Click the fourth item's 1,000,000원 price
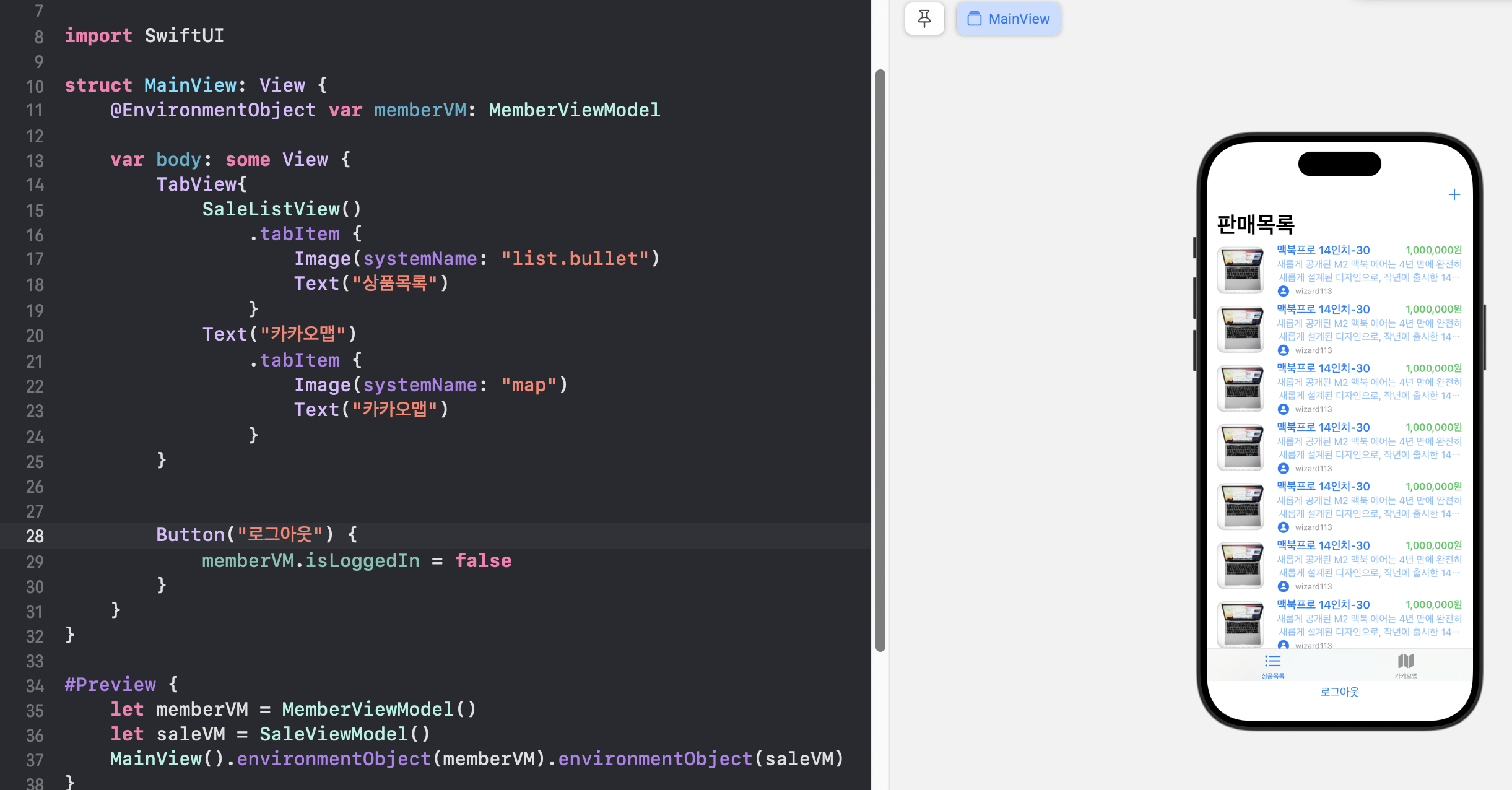The height and width of the screenshot is (790, 1512). point(1433,427)
